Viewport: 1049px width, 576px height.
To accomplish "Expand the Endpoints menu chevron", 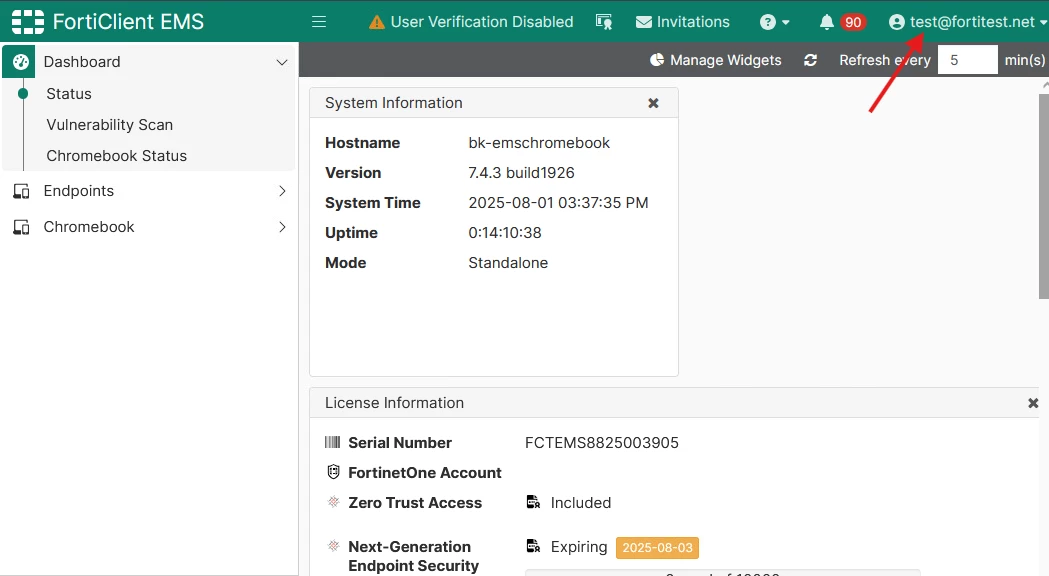I will [x=282, y=191].
